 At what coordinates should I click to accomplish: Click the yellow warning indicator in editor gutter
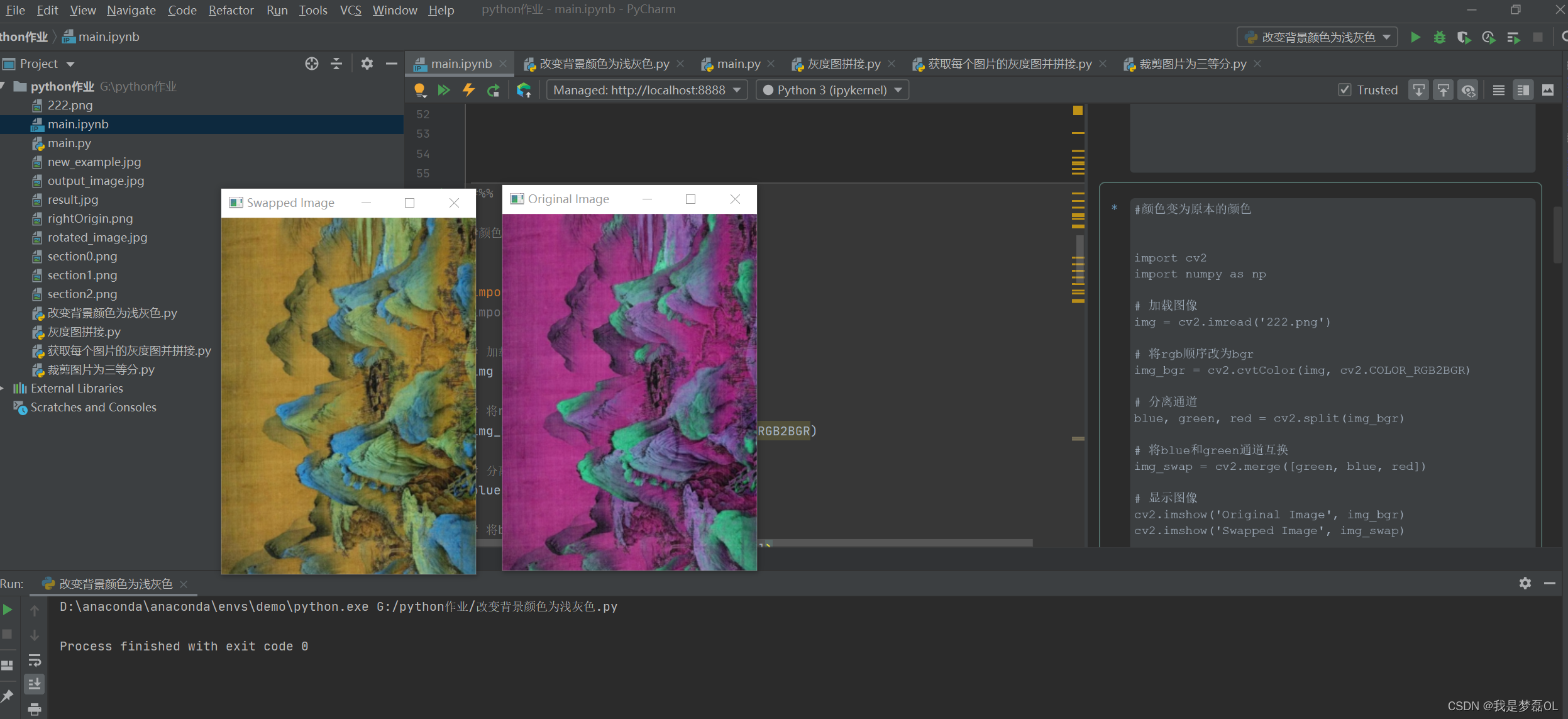pos(1078,111)
